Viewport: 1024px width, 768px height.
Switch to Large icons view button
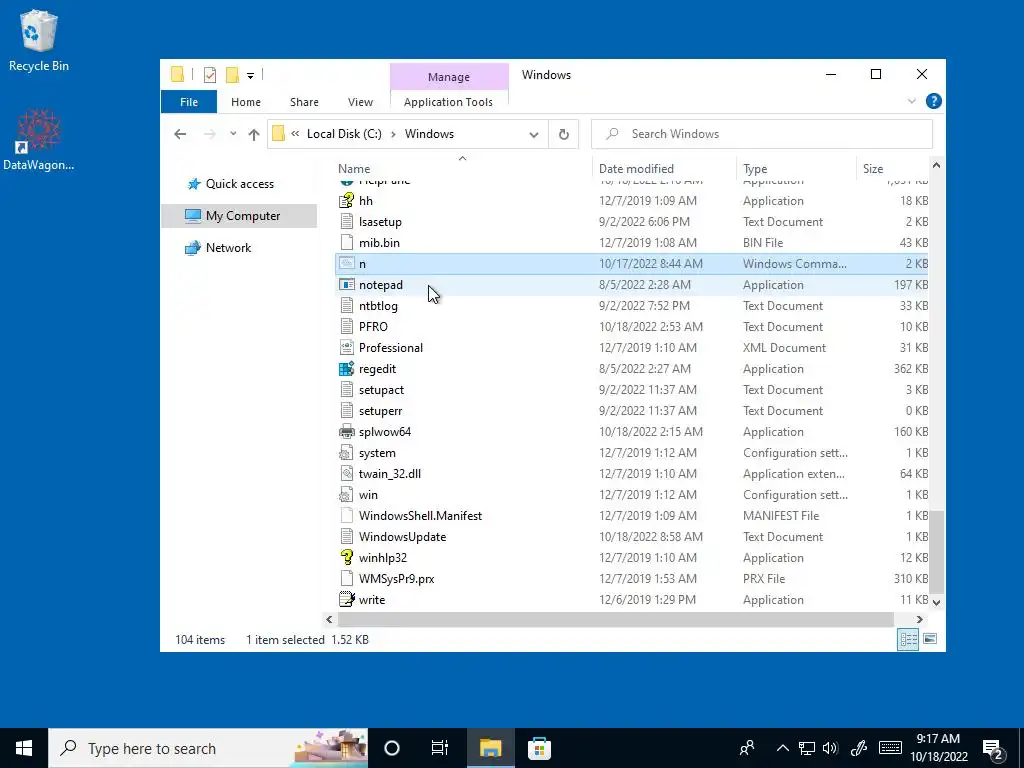point(930,639)
